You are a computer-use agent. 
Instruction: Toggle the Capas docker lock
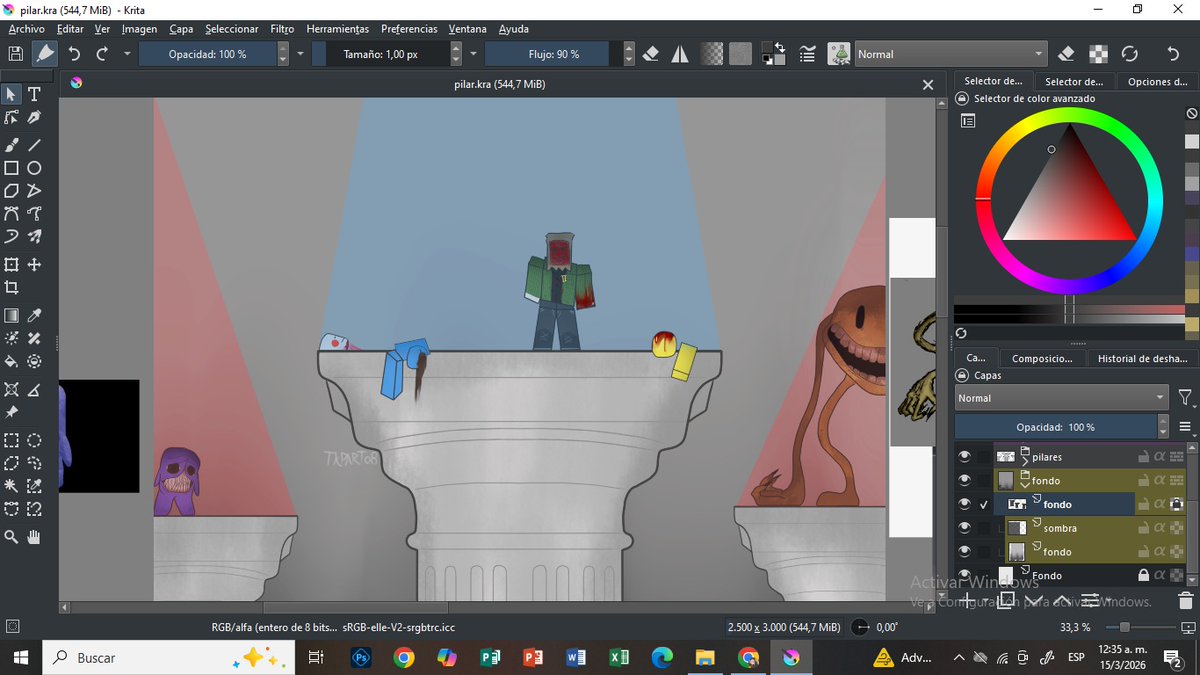coord(962,376)
